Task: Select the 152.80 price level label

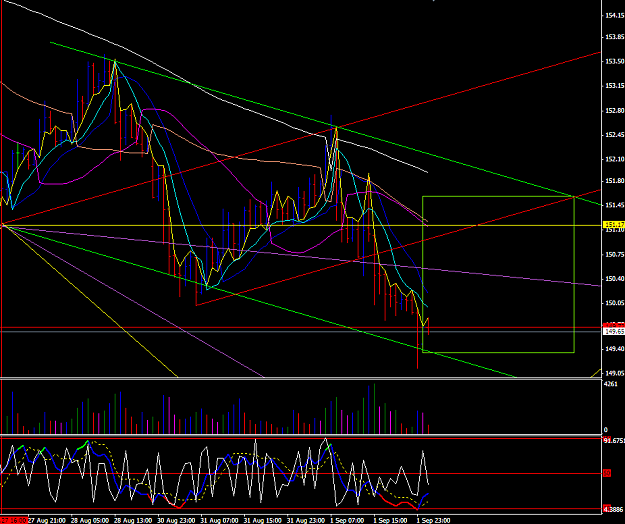Action: point(615,110)
